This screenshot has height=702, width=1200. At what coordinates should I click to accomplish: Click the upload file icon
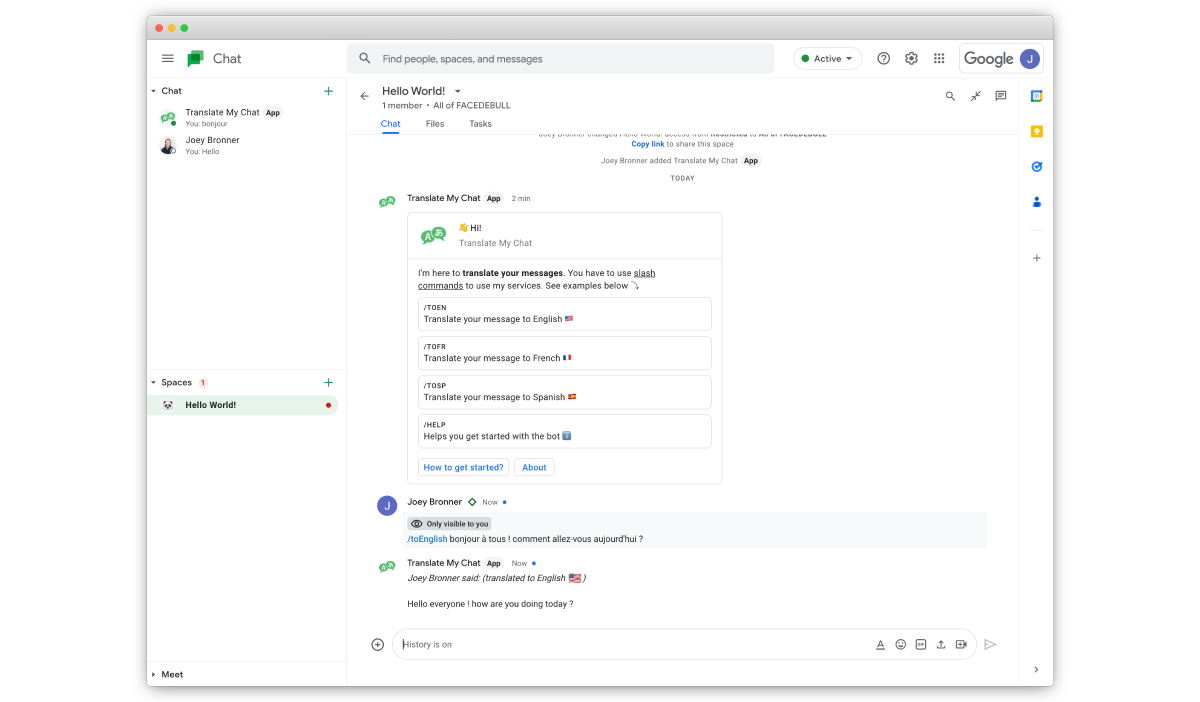[x=941, y=645]
